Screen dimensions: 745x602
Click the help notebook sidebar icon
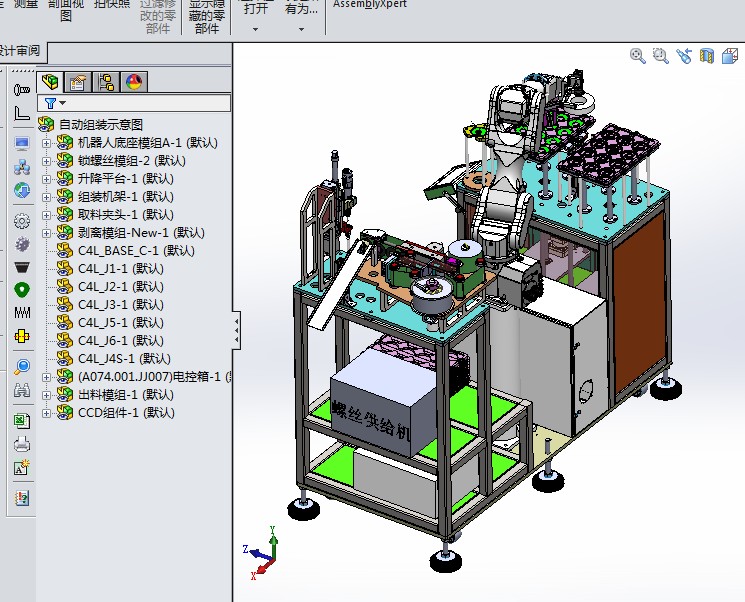(22, 498)
